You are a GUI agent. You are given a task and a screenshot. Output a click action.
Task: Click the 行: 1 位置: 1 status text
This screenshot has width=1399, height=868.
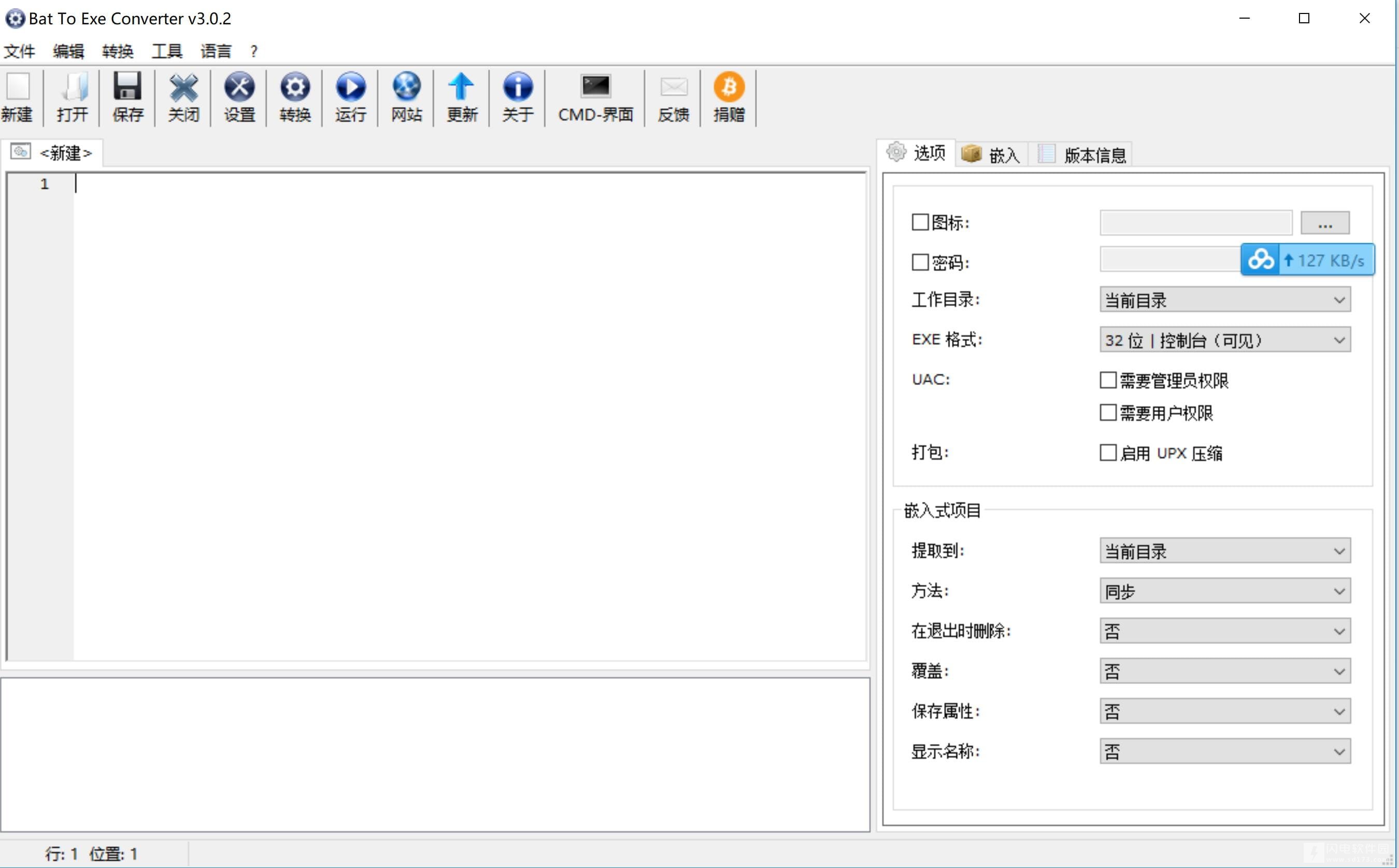(91, 853)
